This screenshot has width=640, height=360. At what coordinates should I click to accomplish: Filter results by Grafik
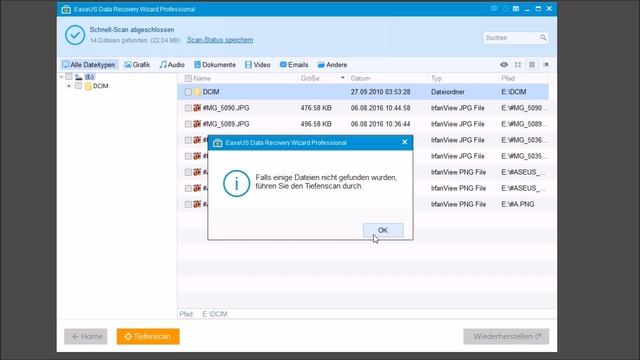click(137, 64)
